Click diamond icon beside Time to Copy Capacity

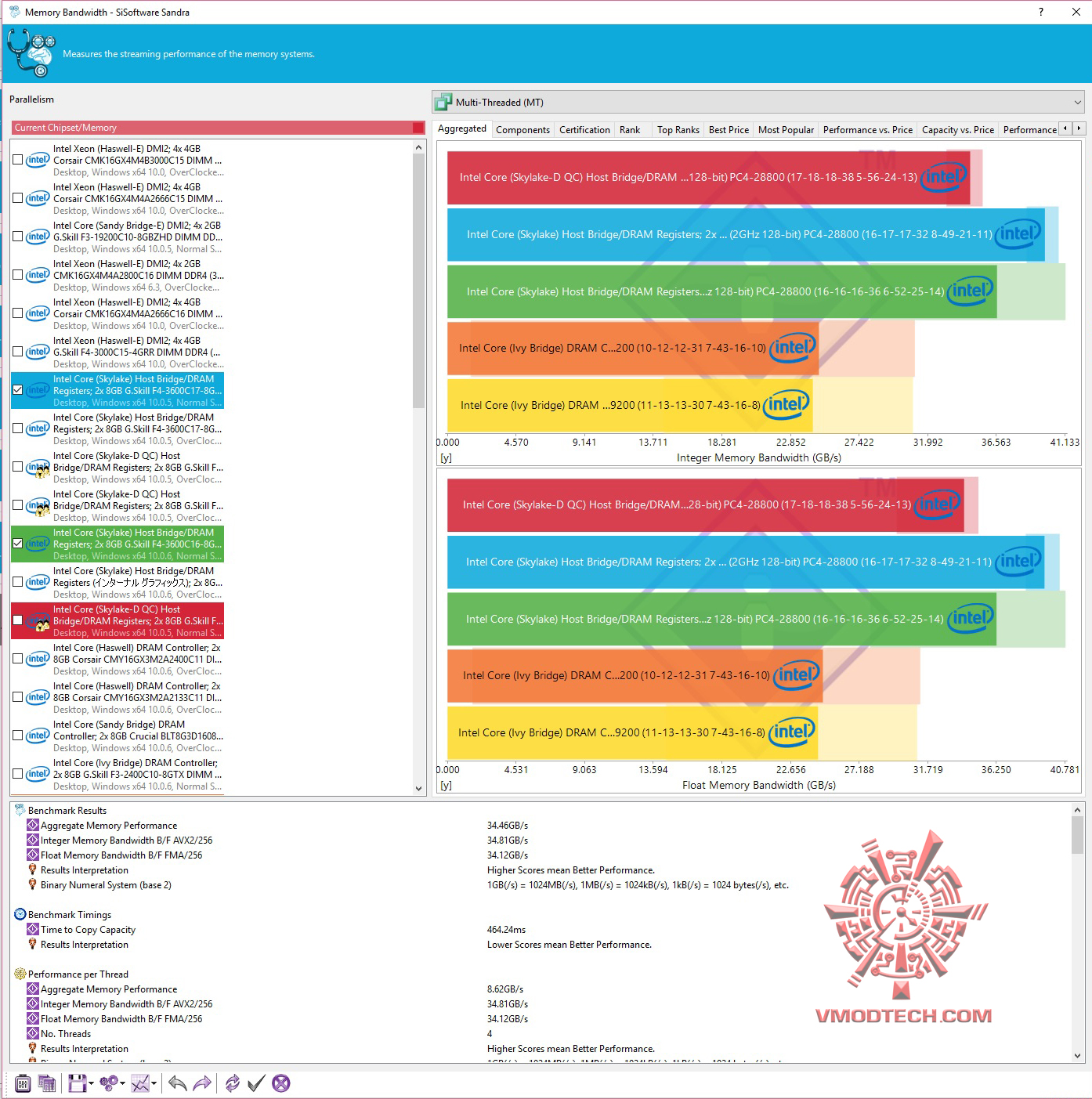32,929
